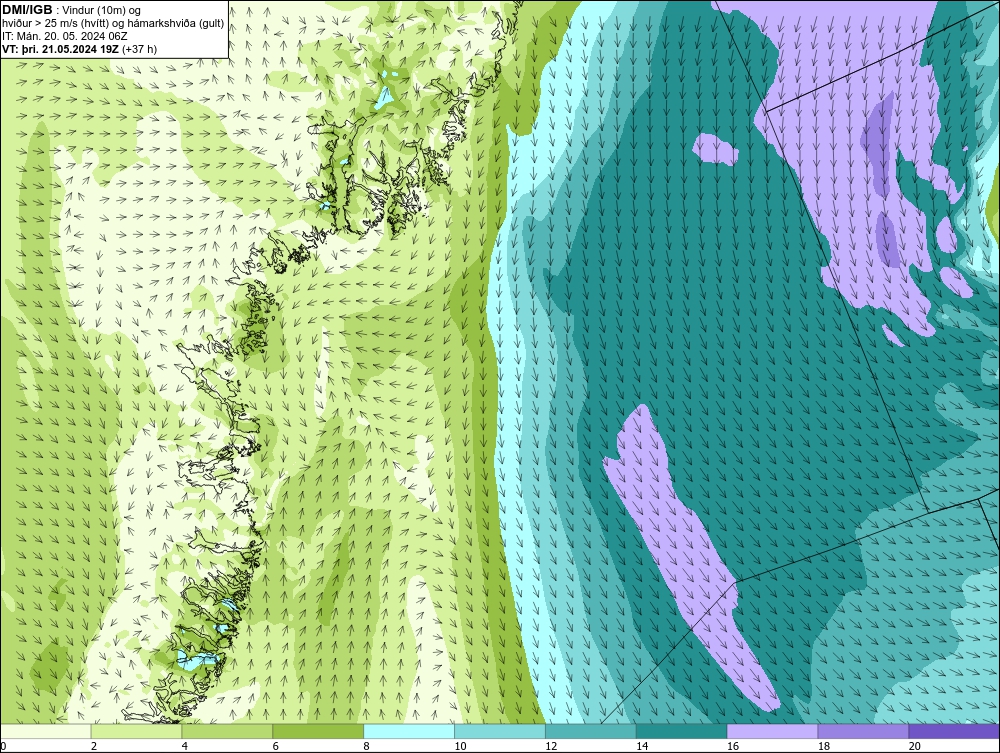The height and width of the screenshot is (753, 1000).
Task: Click the legend label '18'
Action: click(x=823, y=746)
